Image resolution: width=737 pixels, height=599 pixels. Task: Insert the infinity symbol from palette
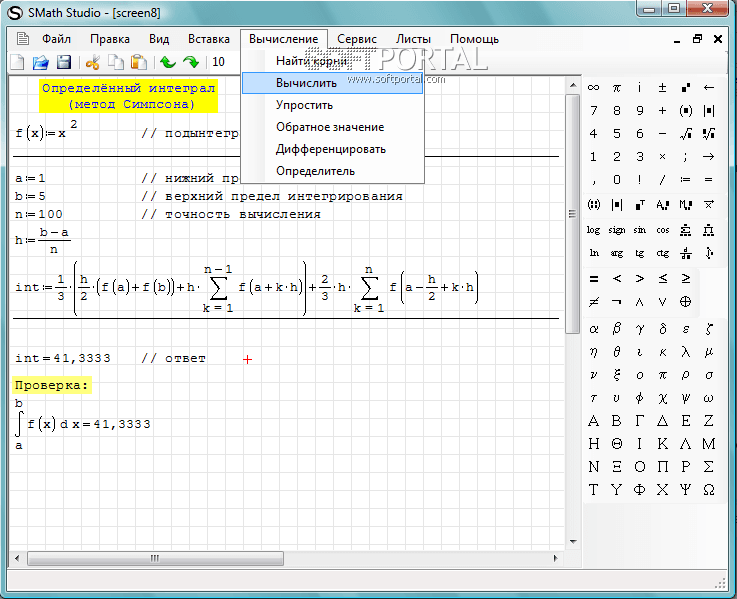point(594,87)
